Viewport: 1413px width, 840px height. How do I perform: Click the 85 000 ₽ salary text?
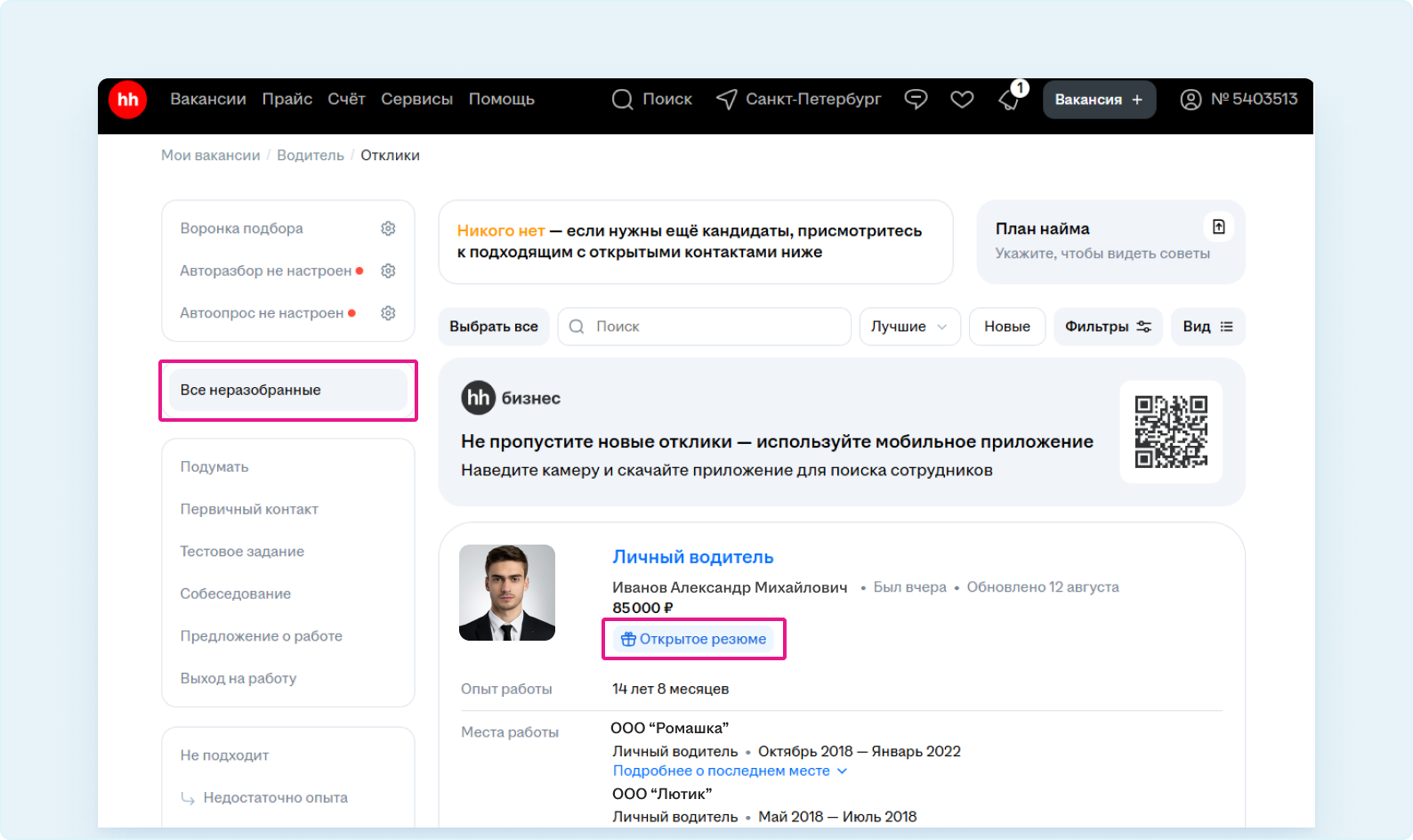pyautogui.click(x=642, y=608)
